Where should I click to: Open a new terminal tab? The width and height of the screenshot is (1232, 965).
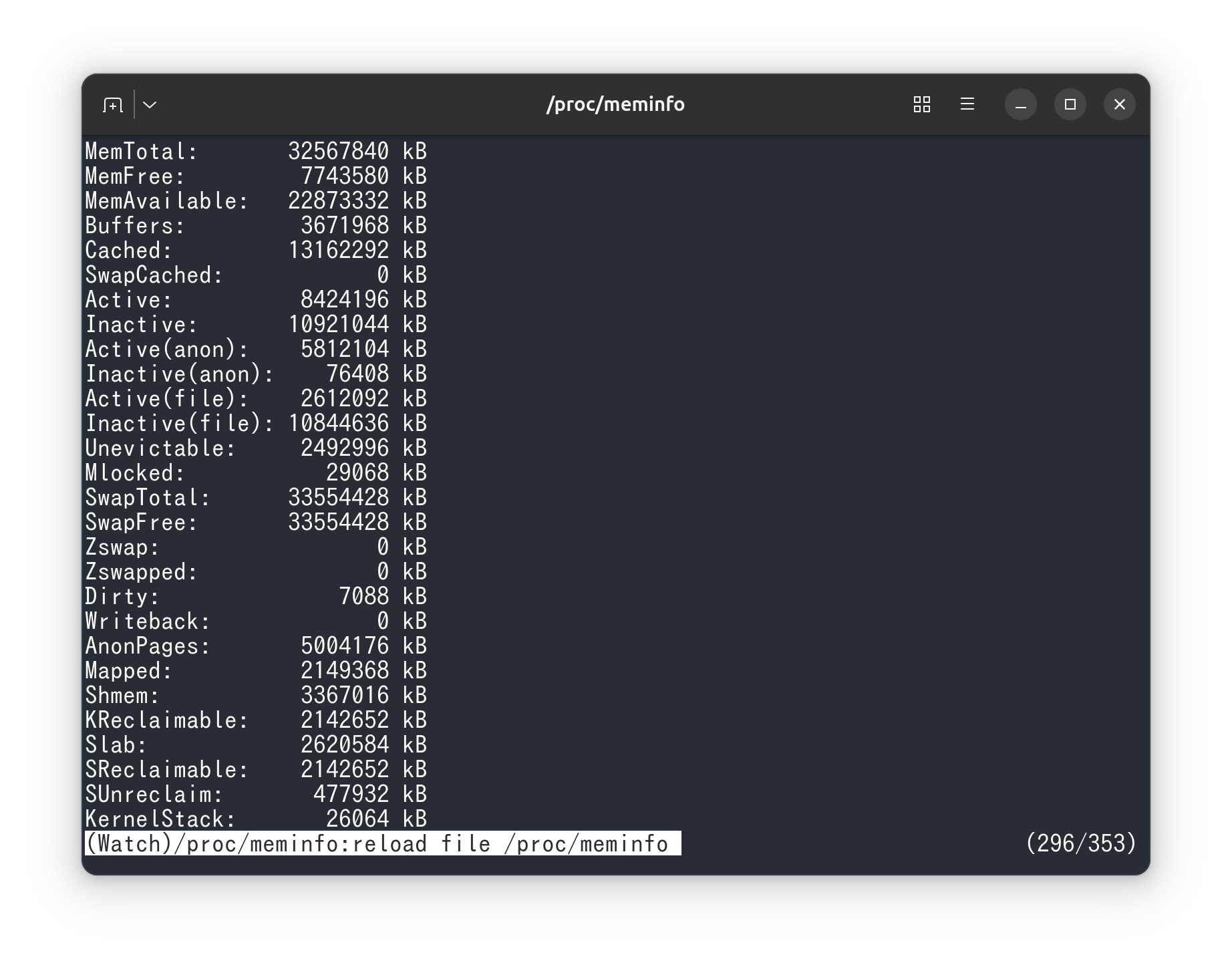coord(113,105)
